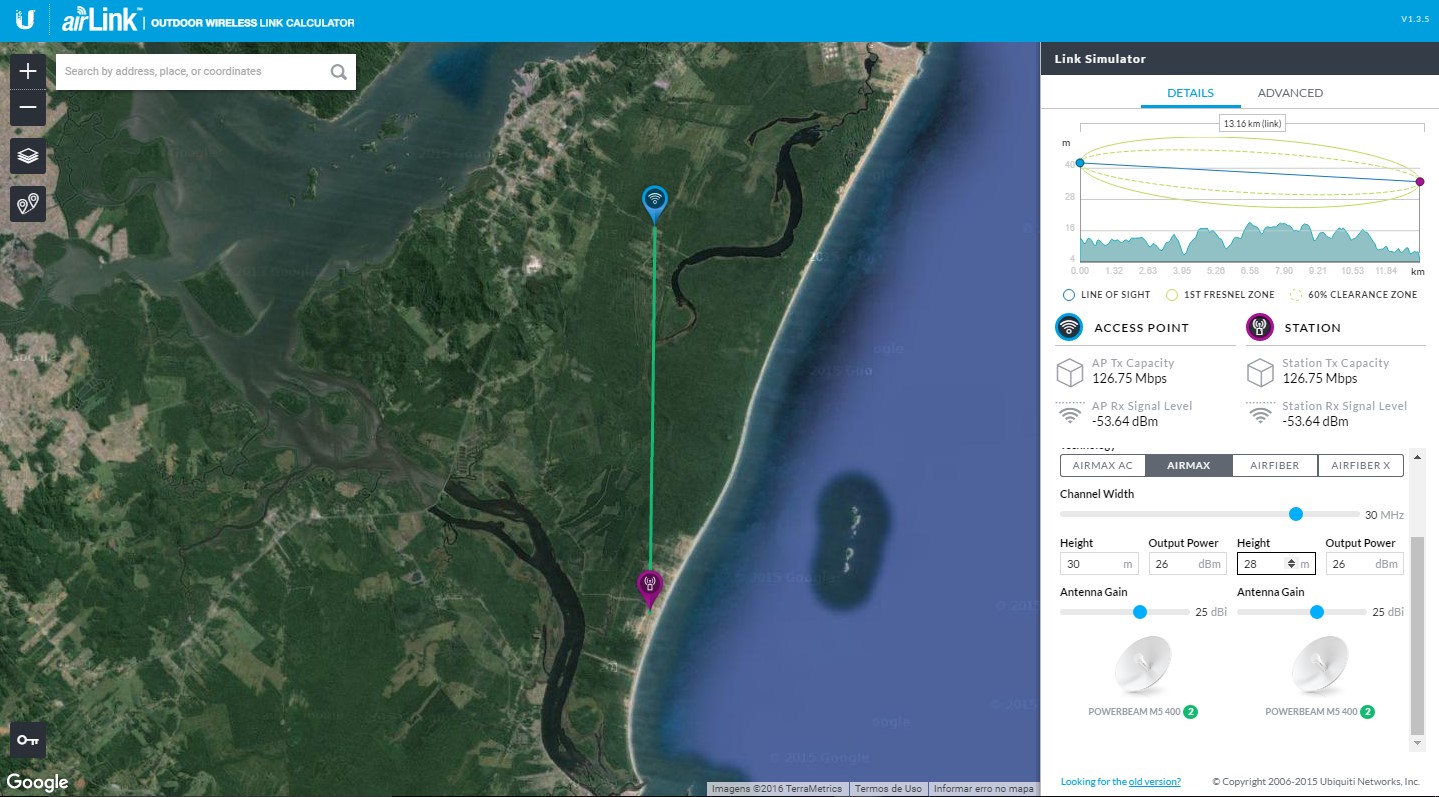Screen dimensions: 1439x797
Task: Select the AIRFIBER X technology
Action: click(x=1361, y=465)
